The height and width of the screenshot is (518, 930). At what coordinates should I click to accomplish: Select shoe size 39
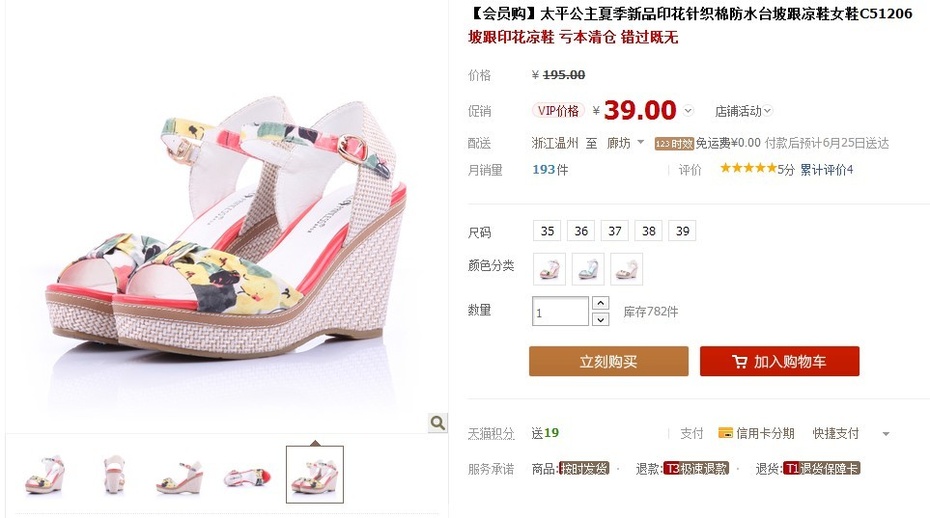[683, 231]
